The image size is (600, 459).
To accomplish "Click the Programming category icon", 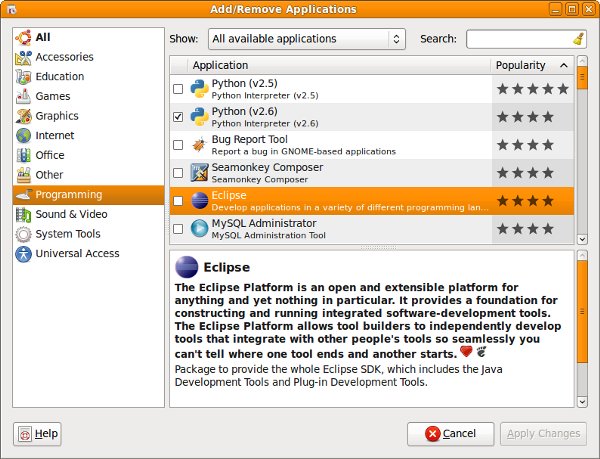I will pos(23,195).
